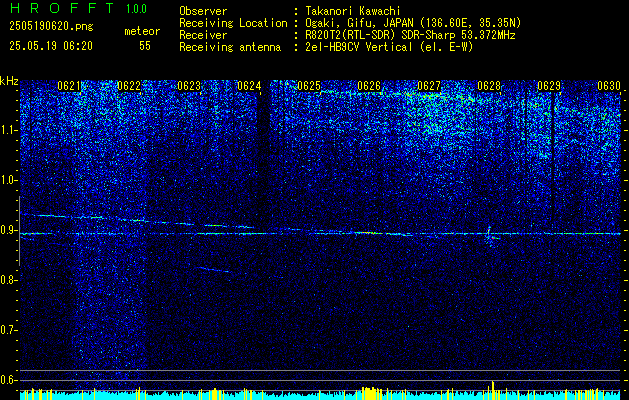Click the date stamp 25.05.19 06:20
Screen dimensions: 629x400
point(51,46)
